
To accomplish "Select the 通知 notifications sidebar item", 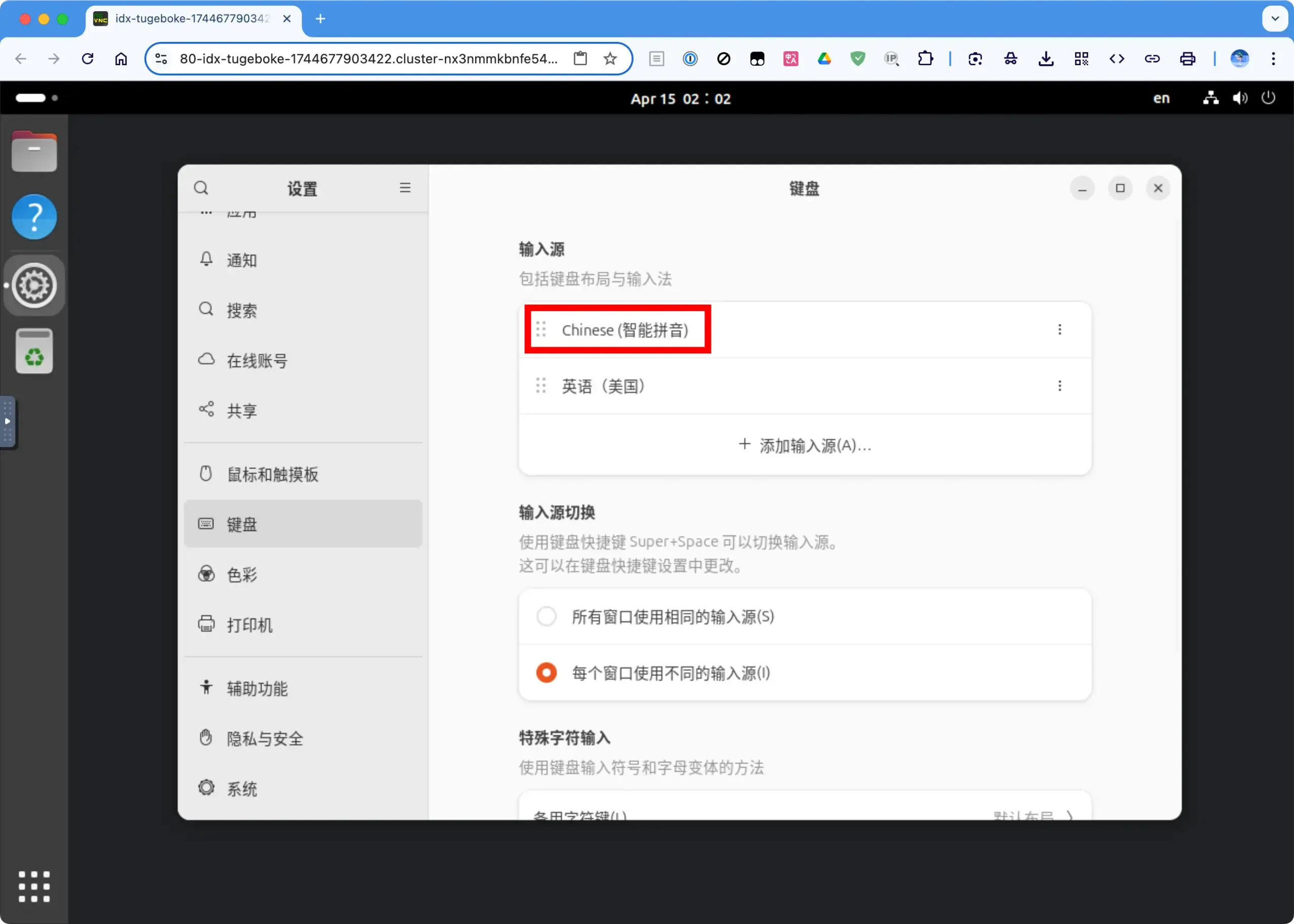I will click(303, 260).
